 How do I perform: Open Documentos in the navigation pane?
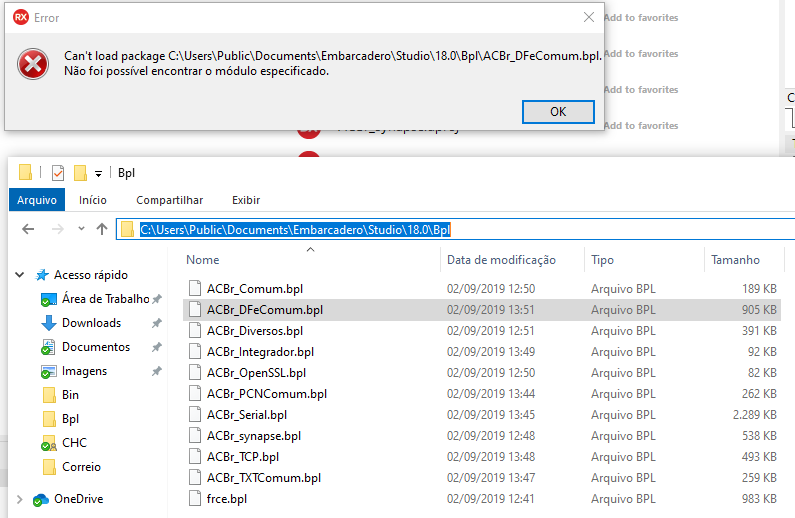pos(96,347)
